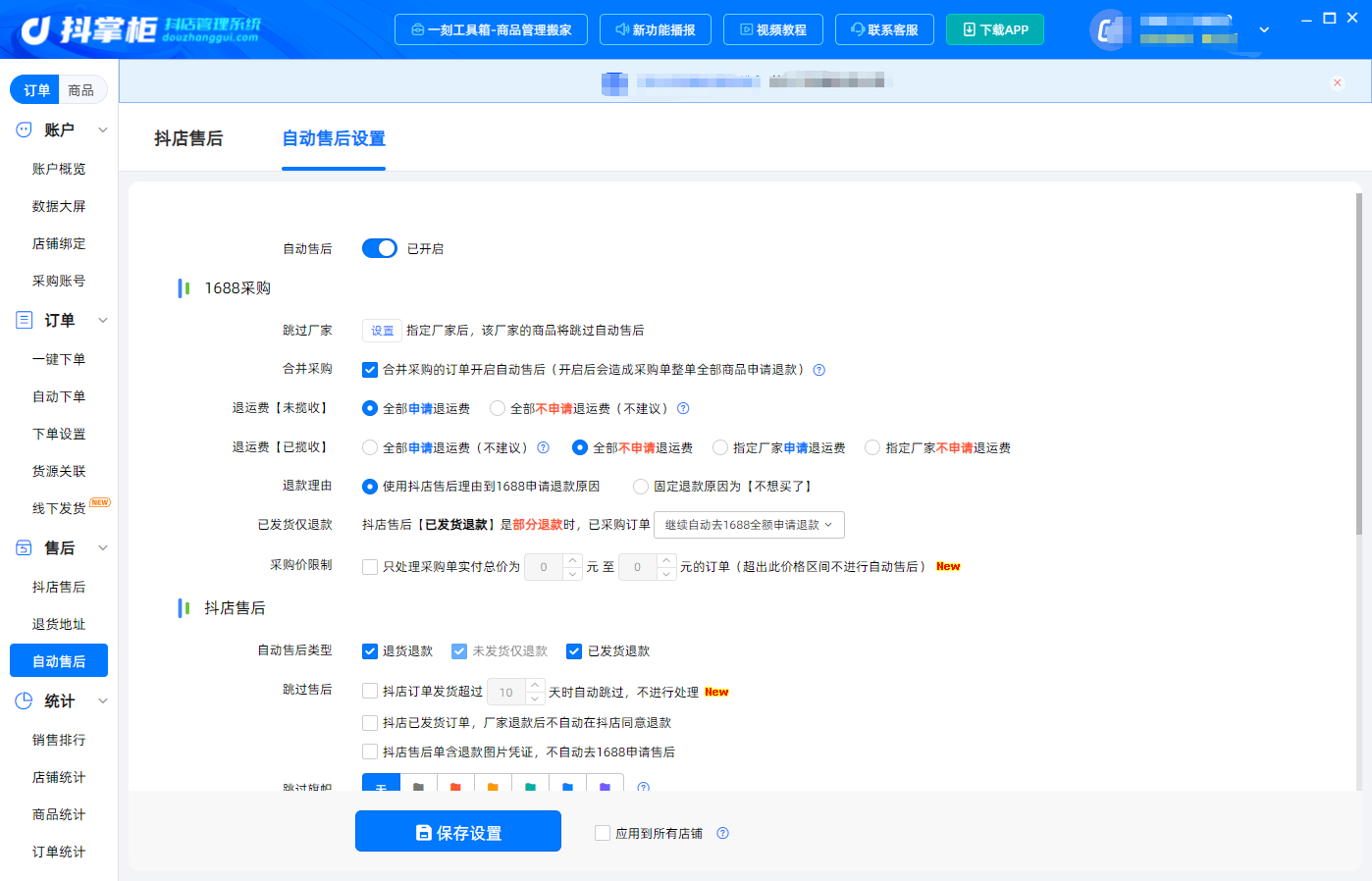Open the 账户 section icon in sidebar
The height and width of the screenshot is (881, 1372).
pyautogui.click(x=24, y=130)
